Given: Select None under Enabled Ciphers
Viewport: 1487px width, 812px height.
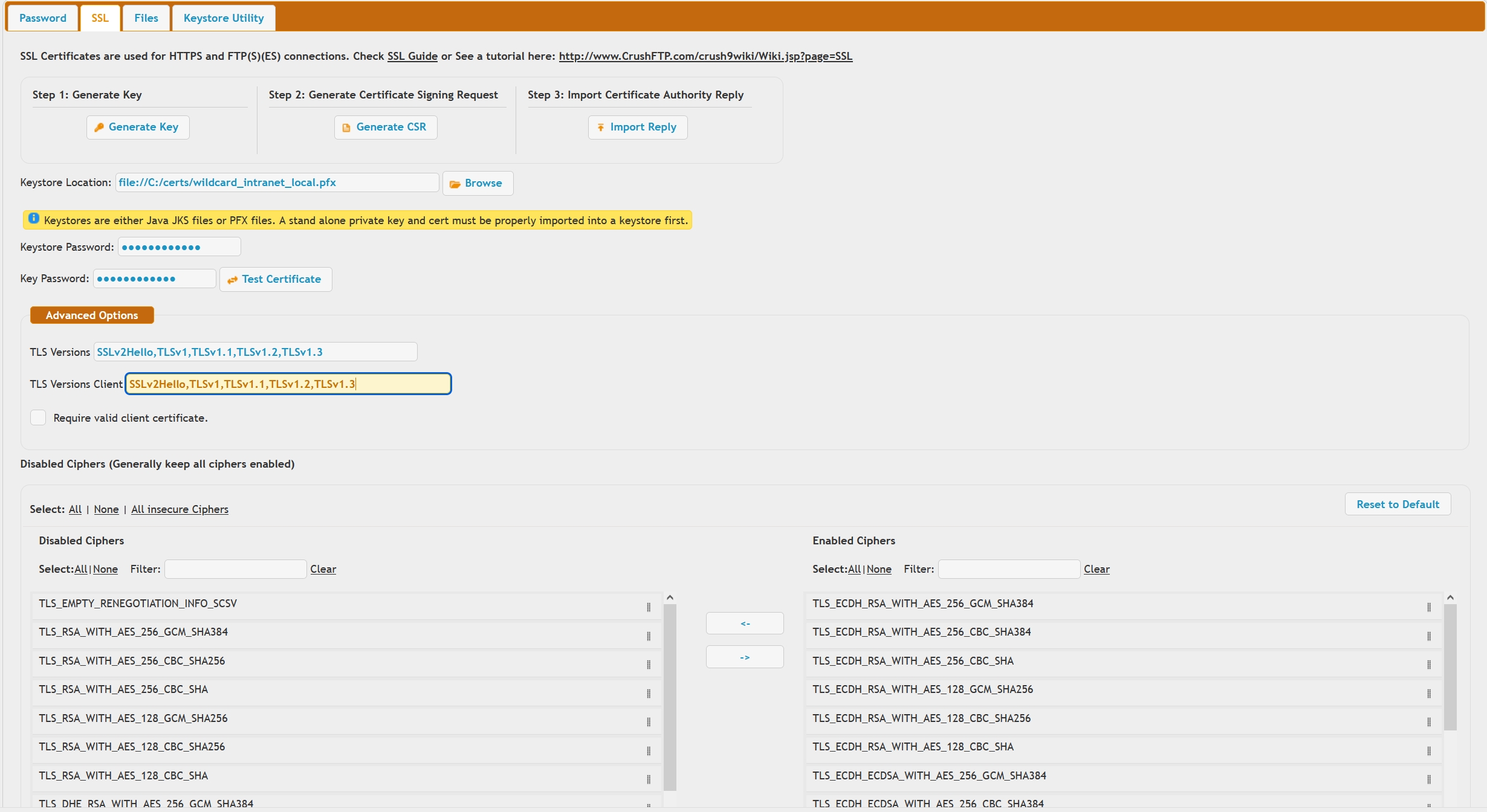Looking at the screenshot, I should click(879, 569).
